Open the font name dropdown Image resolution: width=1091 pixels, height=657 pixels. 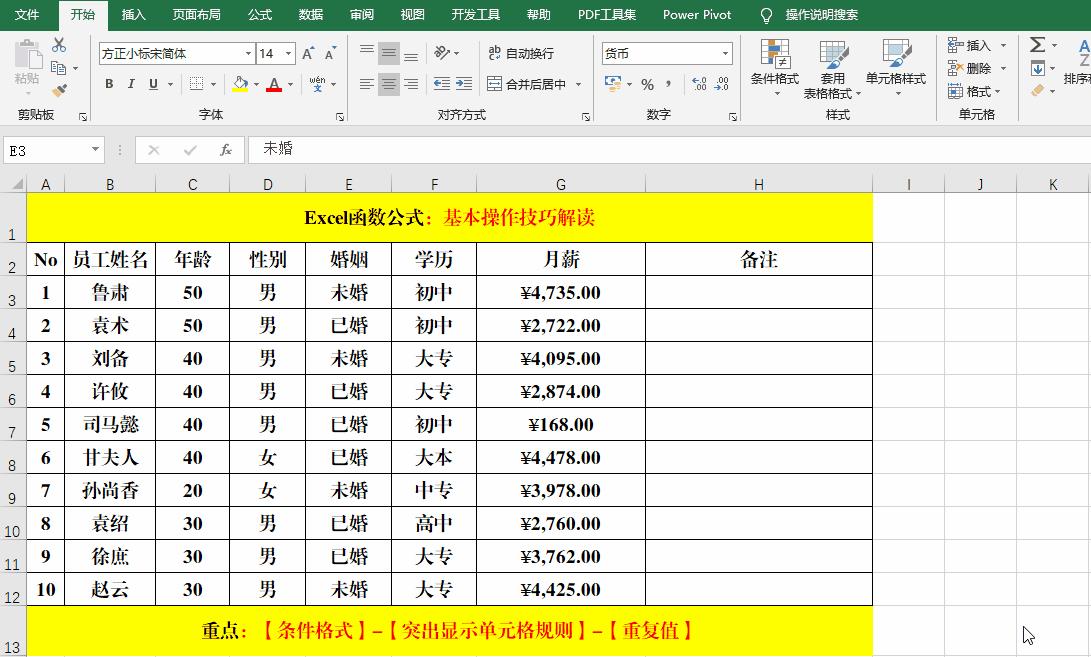[x=247, y=53]
